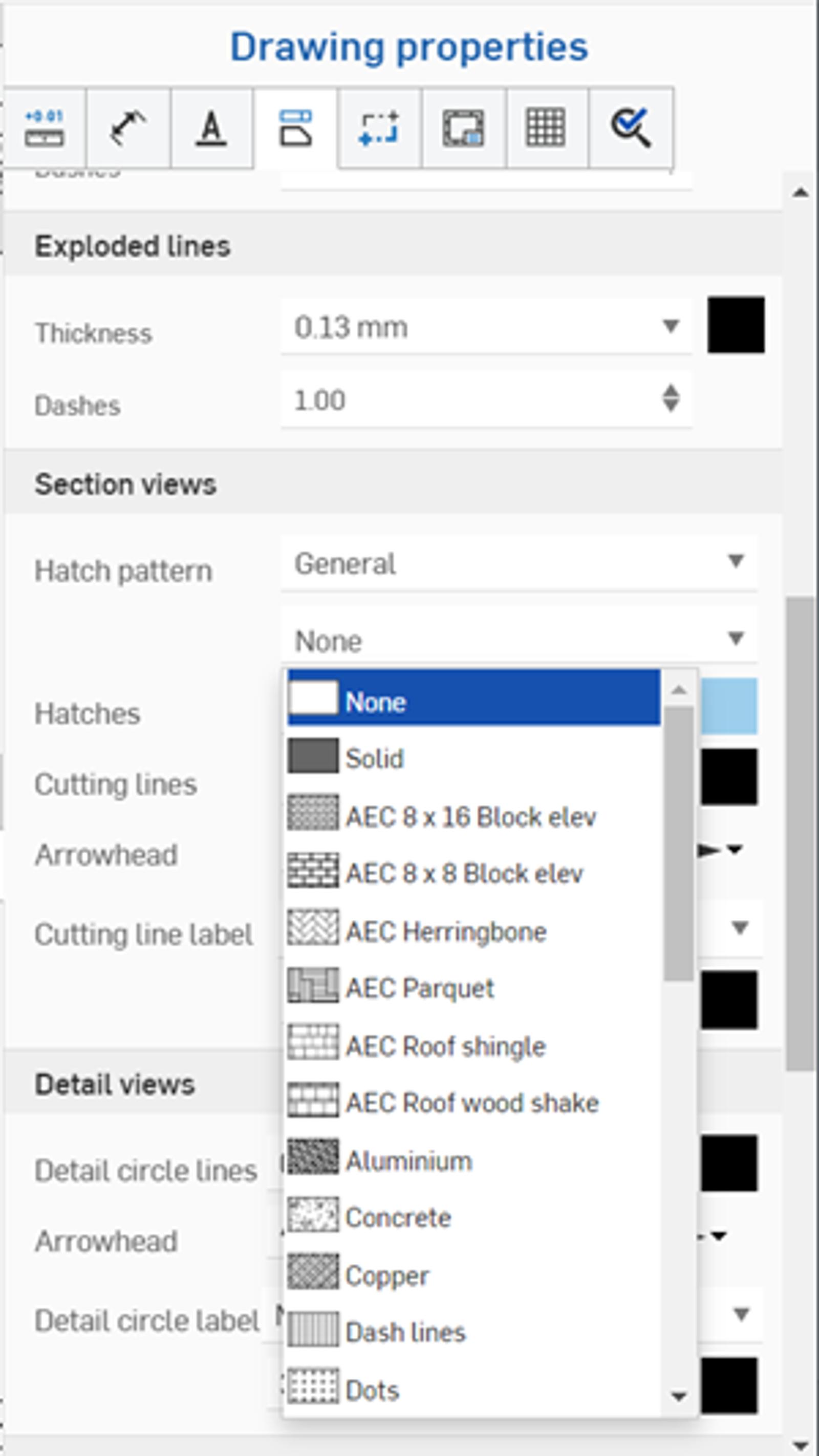Open the sheet format settings tab icon
The height and width of the screenshot is (1456, 819).
tap(463, 129)
